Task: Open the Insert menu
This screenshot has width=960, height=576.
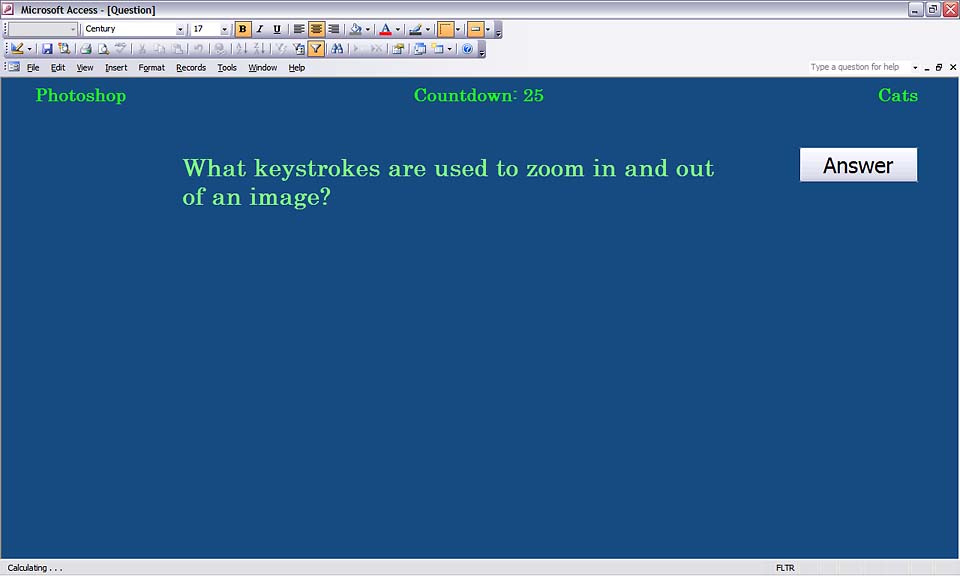Action: click(x=116, y=67)
